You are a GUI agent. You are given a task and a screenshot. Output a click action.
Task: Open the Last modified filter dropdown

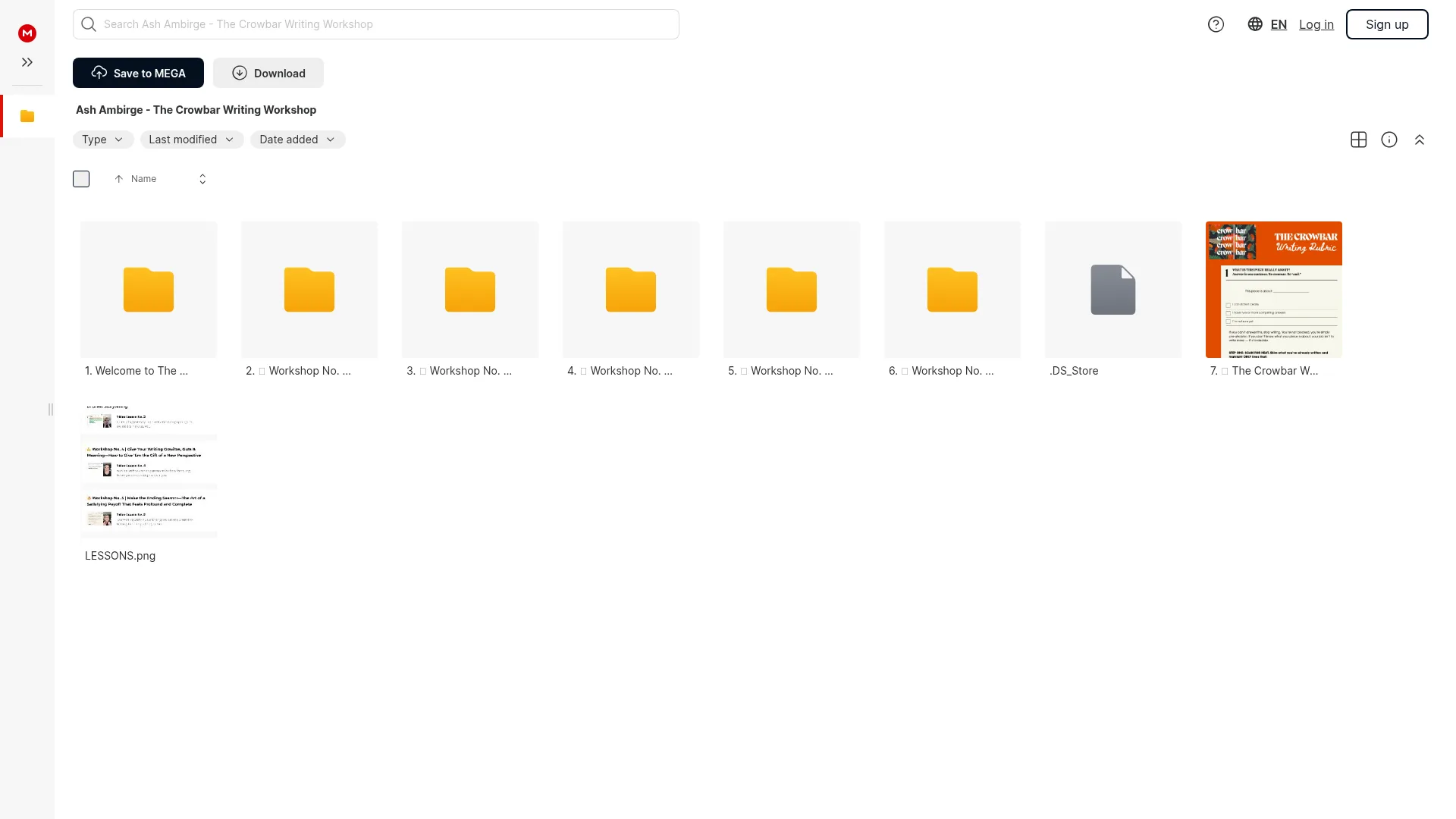pyautogui.click(x=192, y=140)
